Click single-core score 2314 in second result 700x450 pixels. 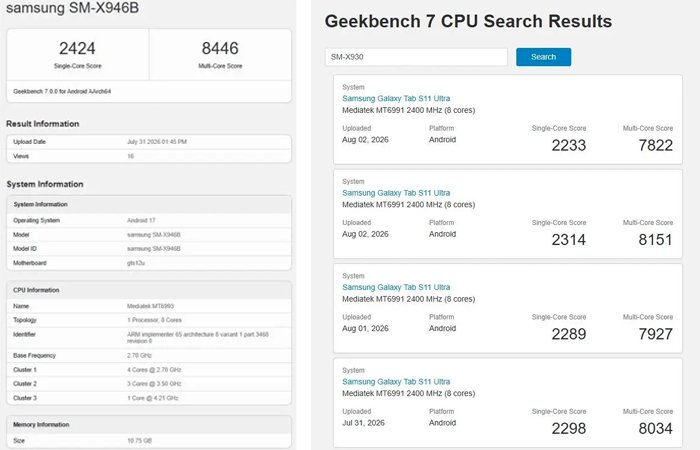(x=569, y=240)
